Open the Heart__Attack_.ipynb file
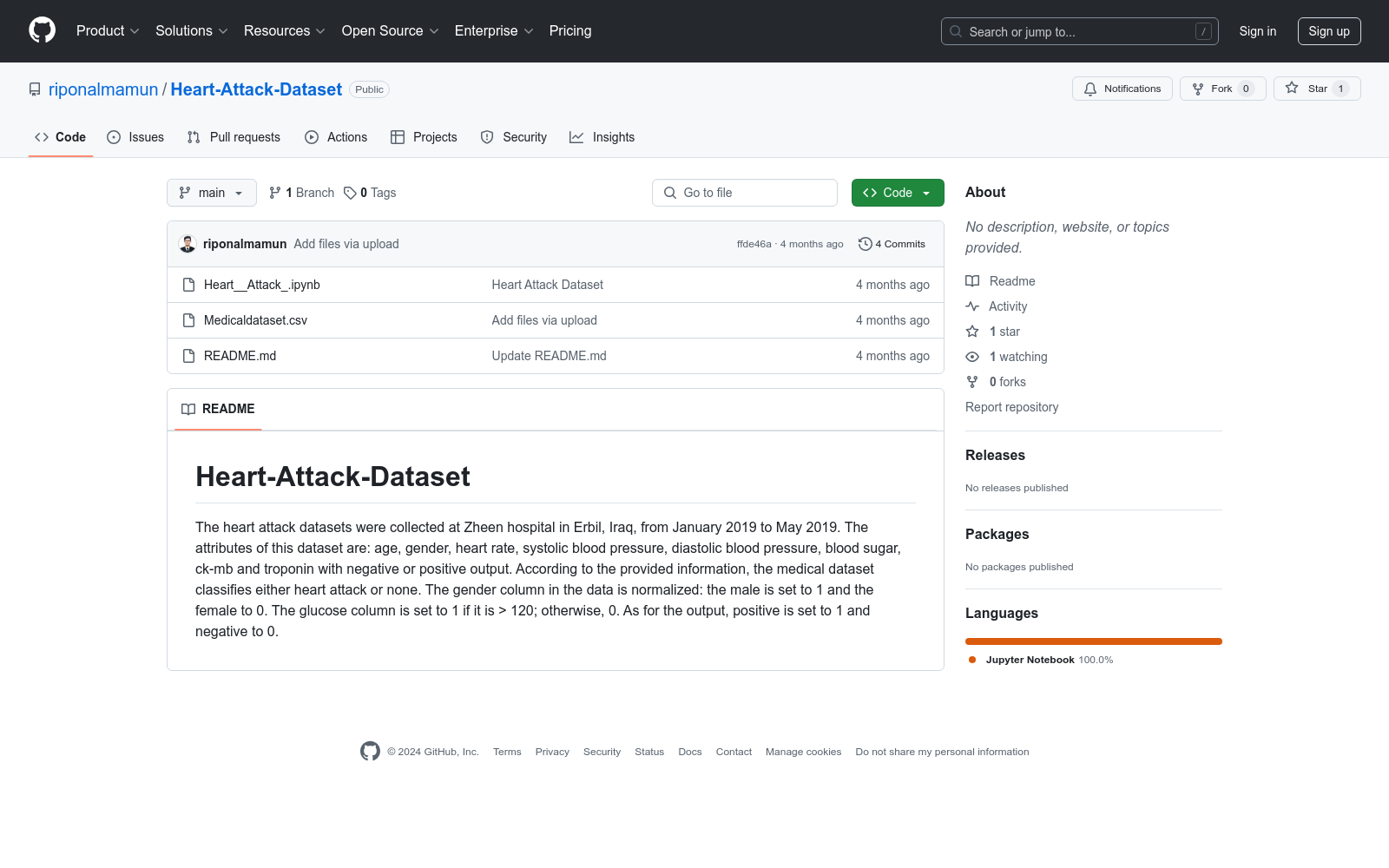Image resolution: width=1389 pixels, height=868 pixels. pos(262,285)
